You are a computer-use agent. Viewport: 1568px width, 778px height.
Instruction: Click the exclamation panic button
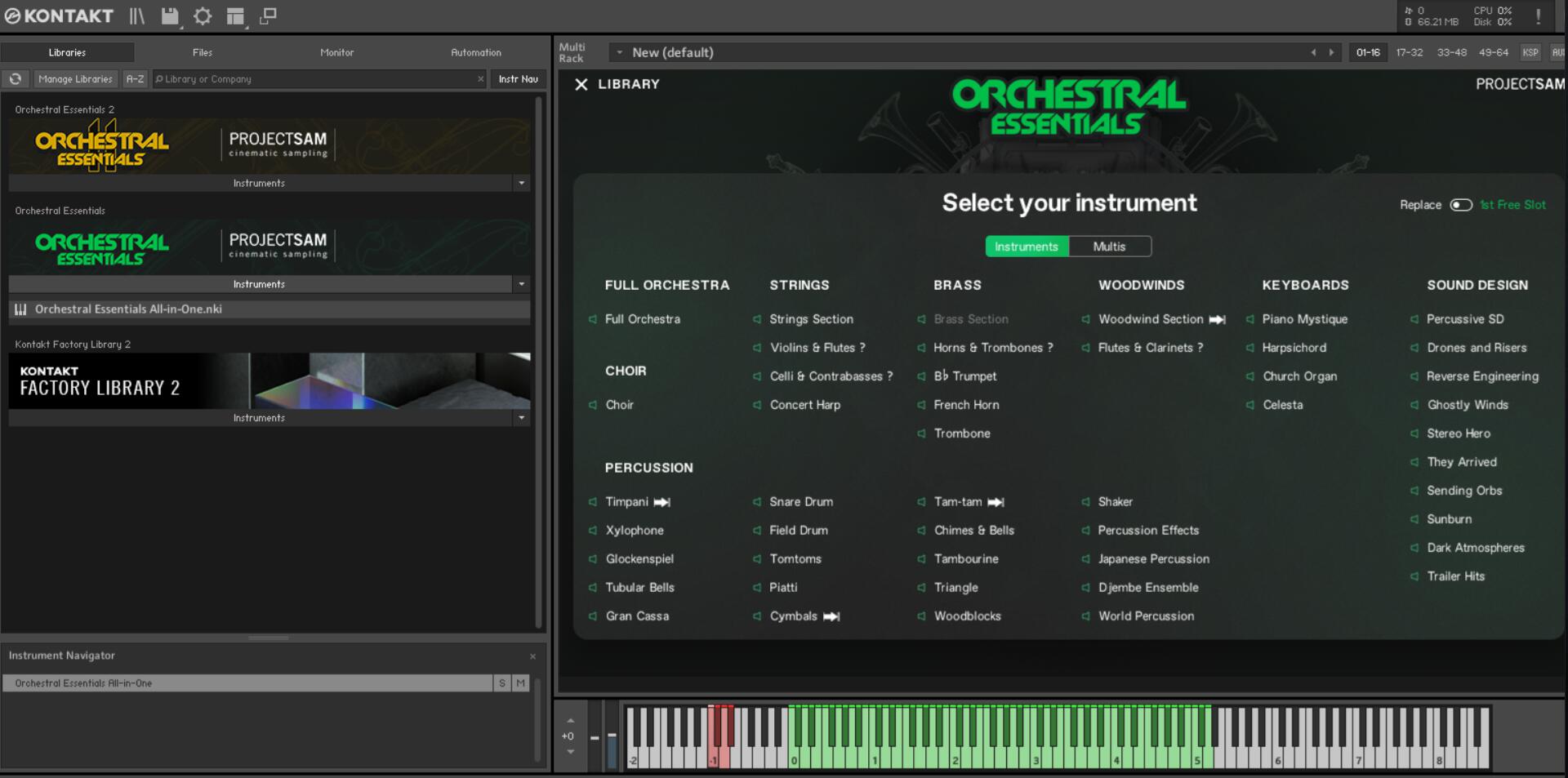click(x=1539, y=16)
